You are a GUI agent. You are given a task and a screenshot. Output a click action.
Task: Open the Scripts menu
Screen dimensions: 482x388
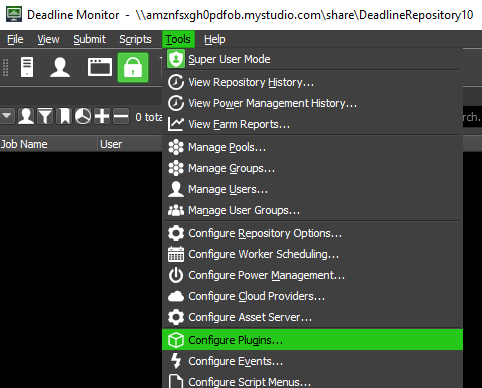[x=135, y=39]
